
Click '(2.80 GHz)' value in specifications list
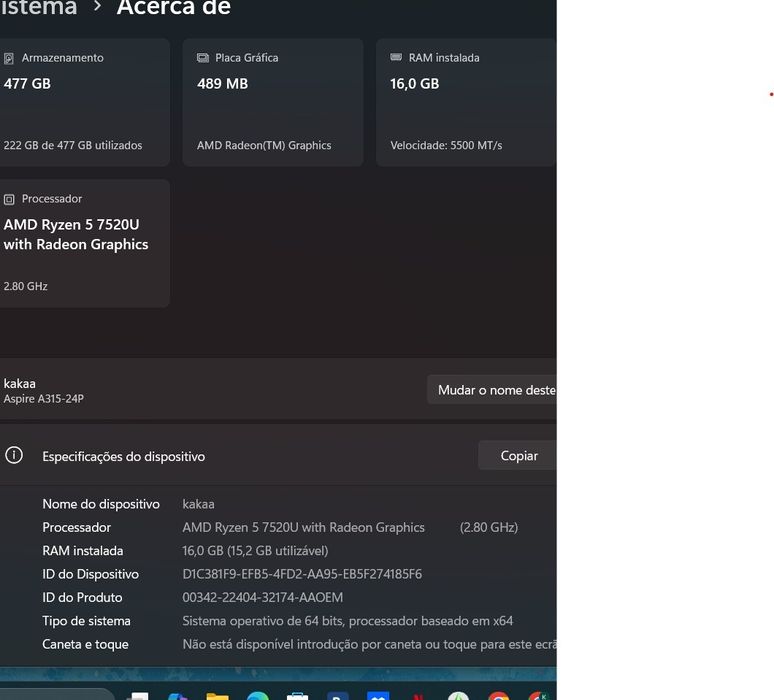489,527
